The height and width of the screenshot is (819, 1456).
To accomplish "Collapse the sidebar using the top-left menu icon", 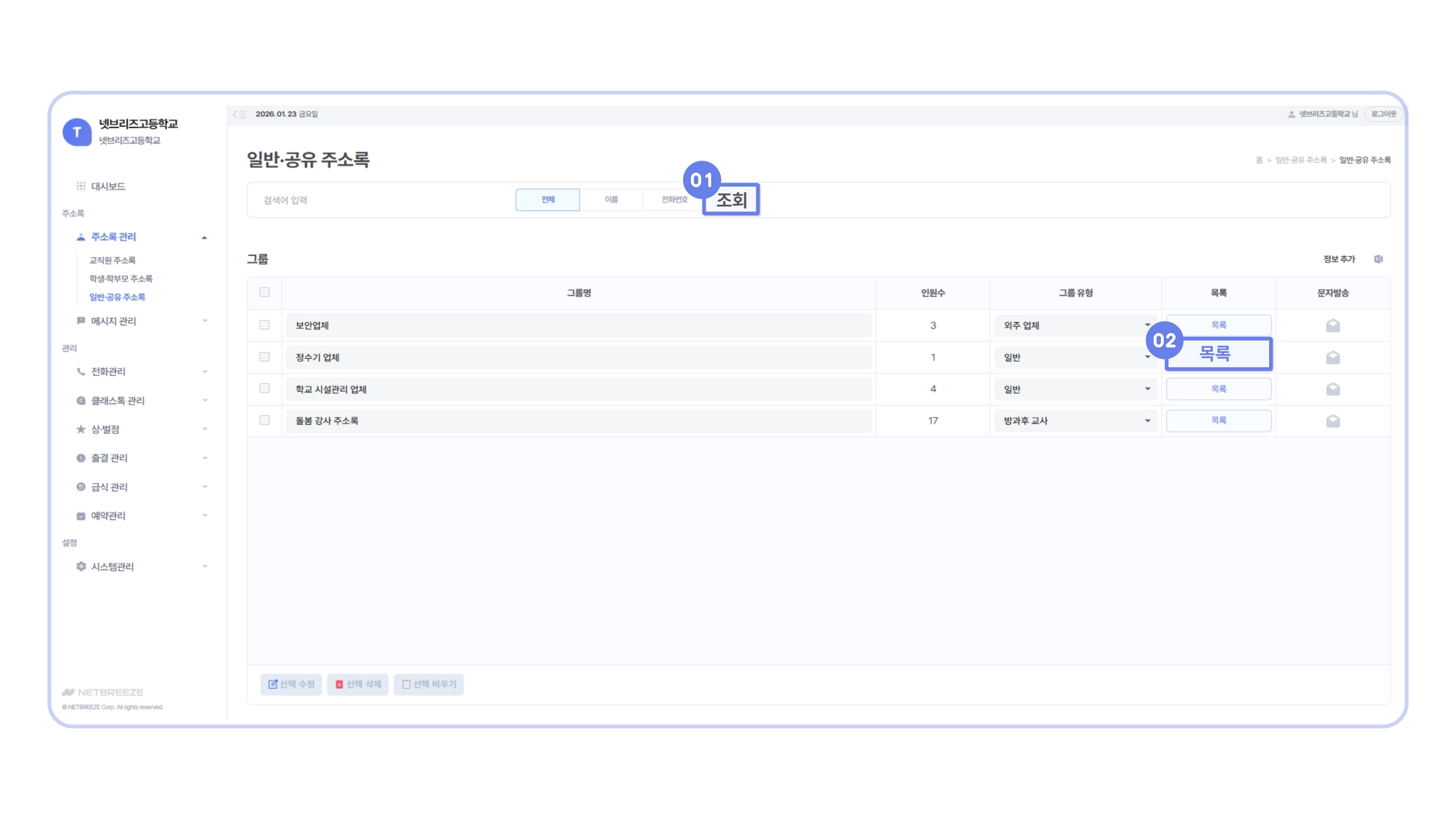I will [x=240, y=114].
